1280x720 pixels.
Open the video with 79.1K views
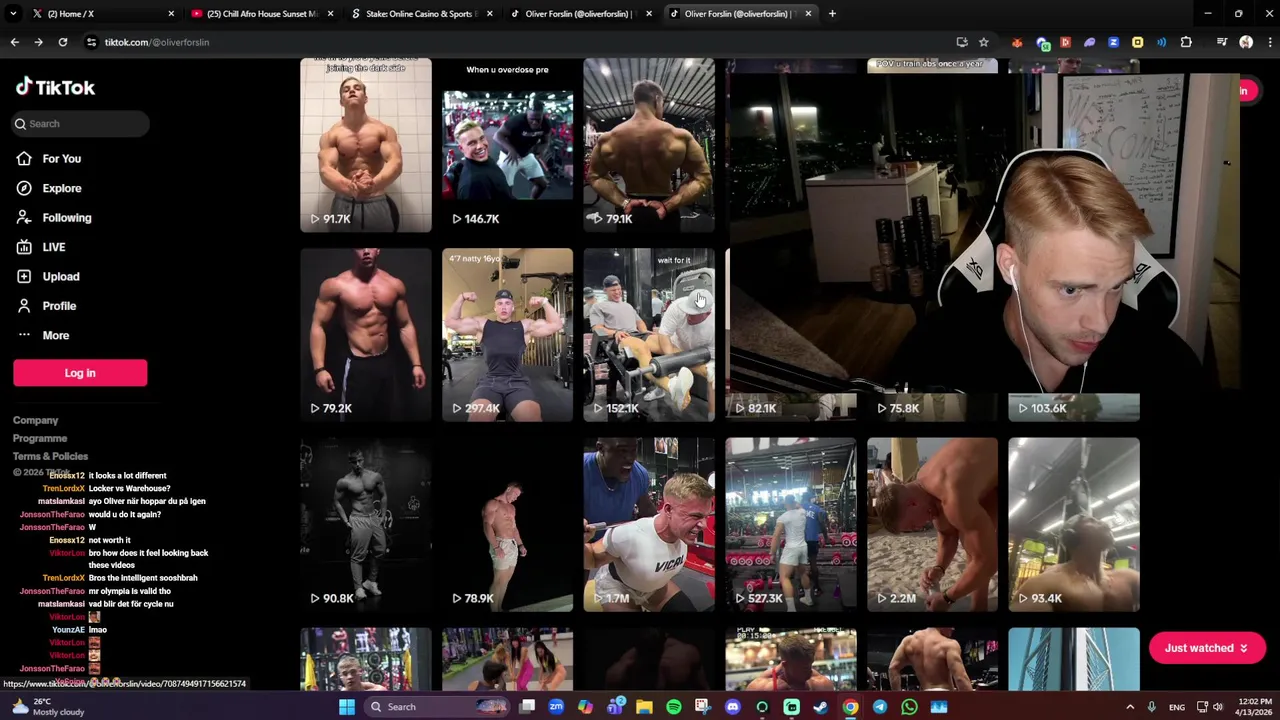[649, 145]
